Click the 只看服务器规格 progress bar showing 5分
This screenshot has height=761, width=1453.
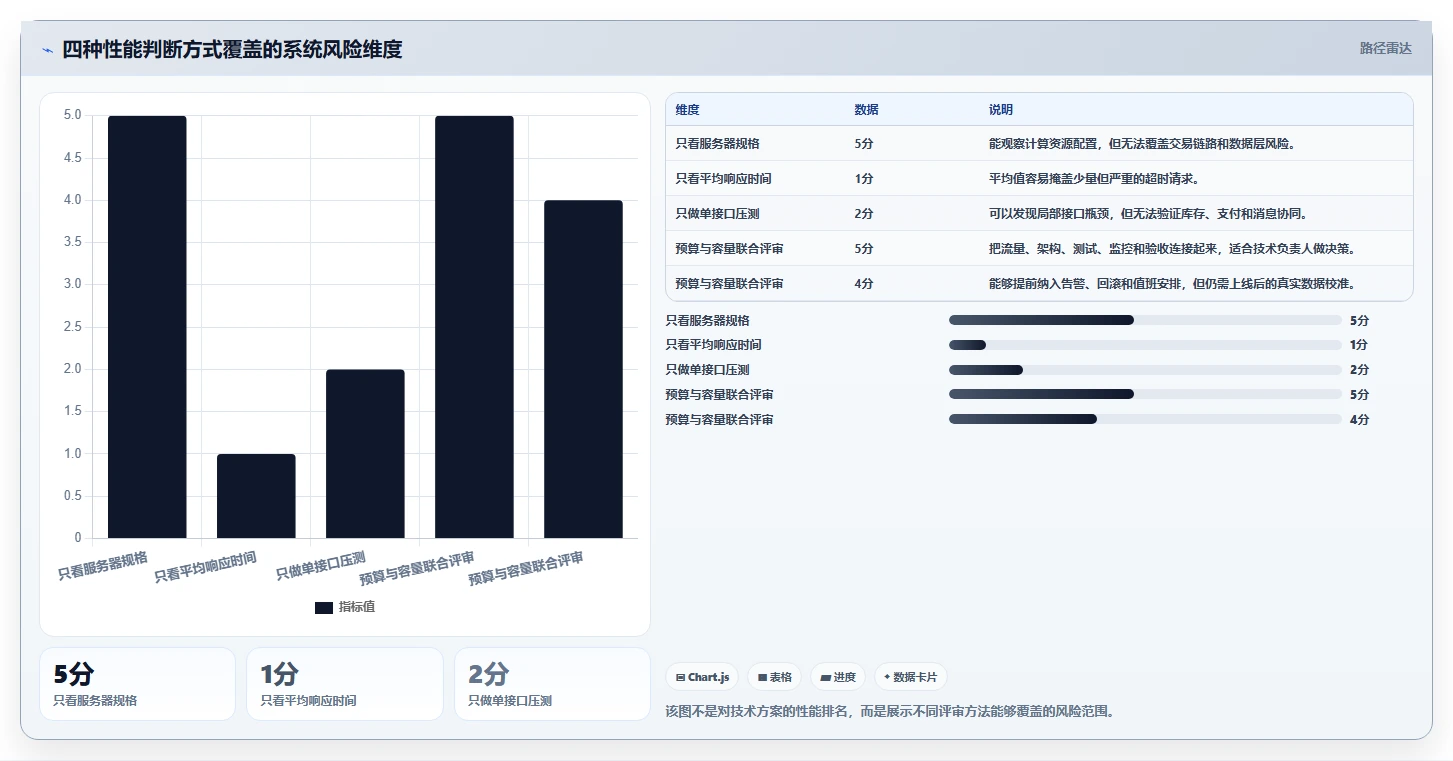(1145, 320)
